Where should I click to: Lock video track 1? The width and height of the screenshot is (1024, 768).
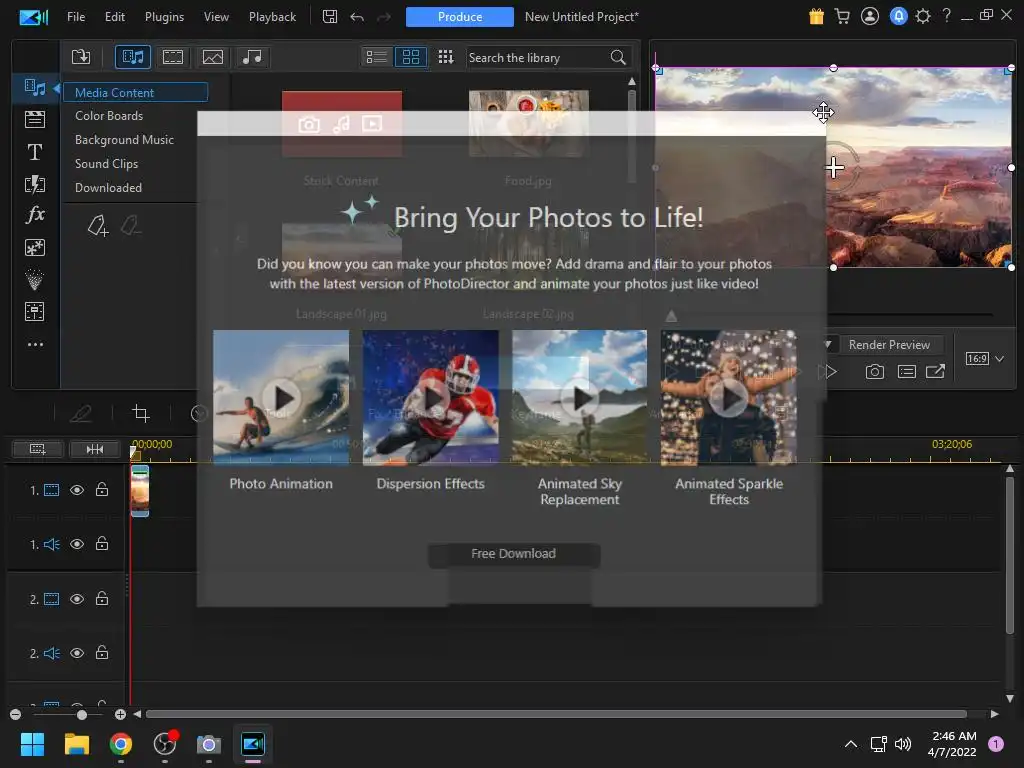click(x=102, y=489)
